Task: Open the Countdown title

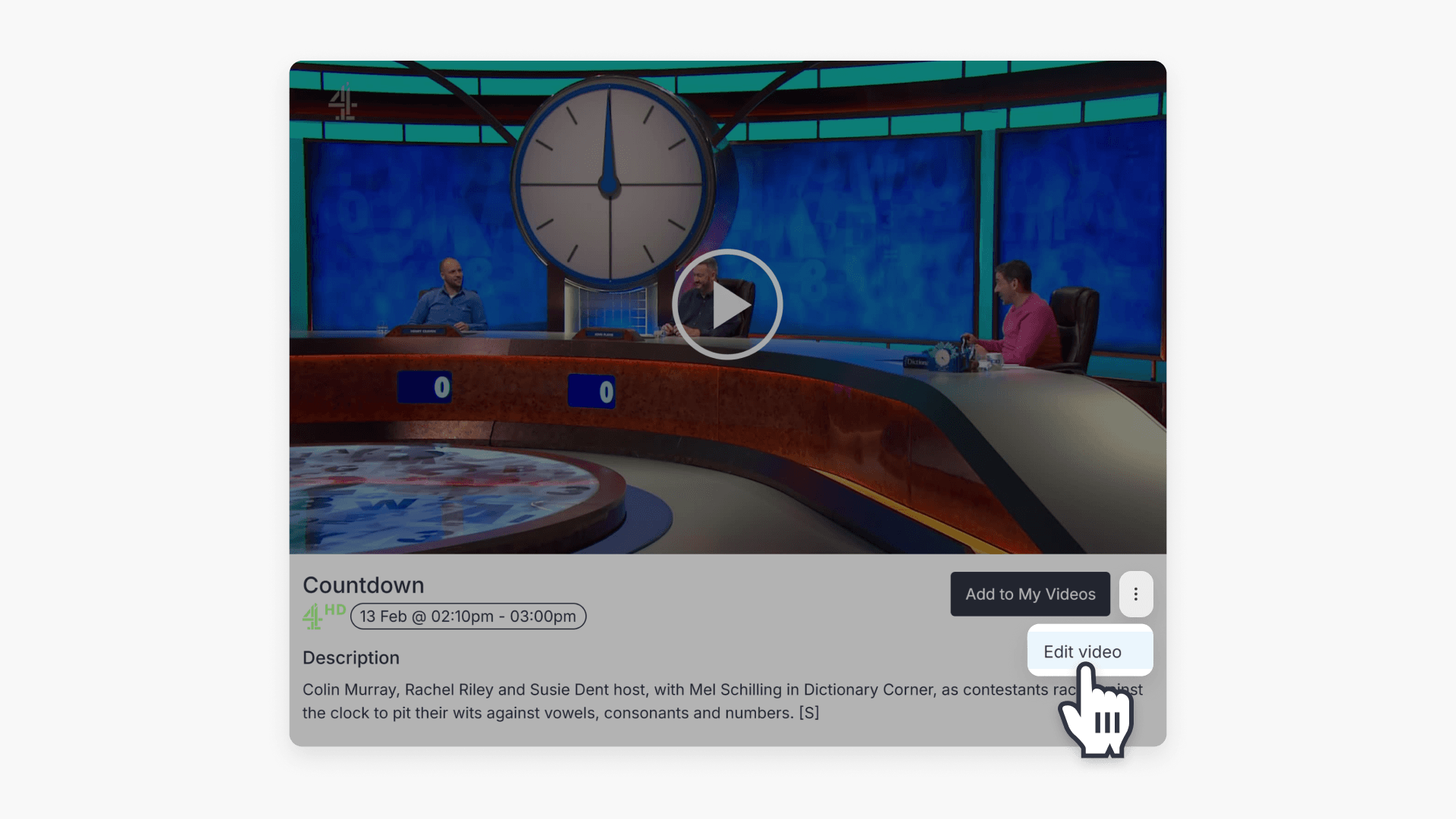Action: tap(363, 585)
